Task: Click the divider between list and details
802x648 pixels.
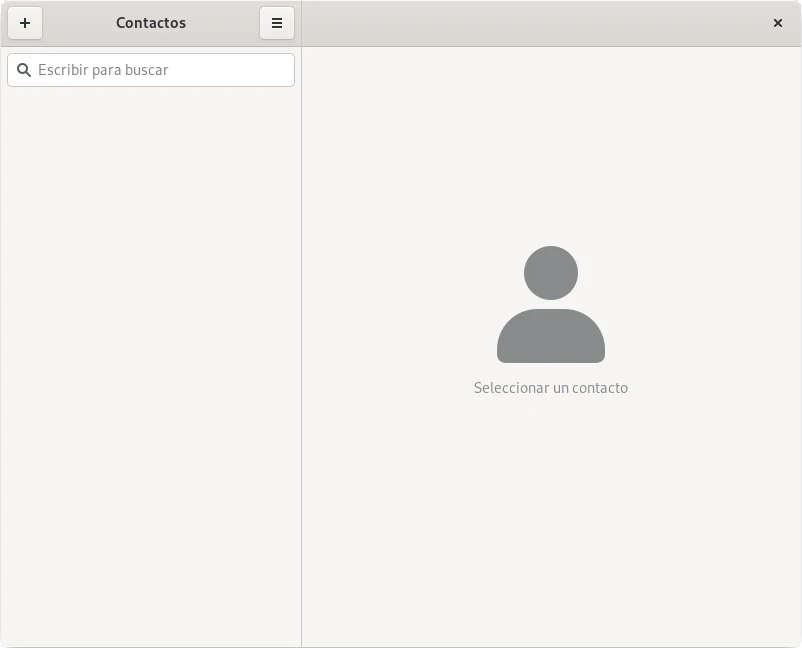Action: (301, 350)
